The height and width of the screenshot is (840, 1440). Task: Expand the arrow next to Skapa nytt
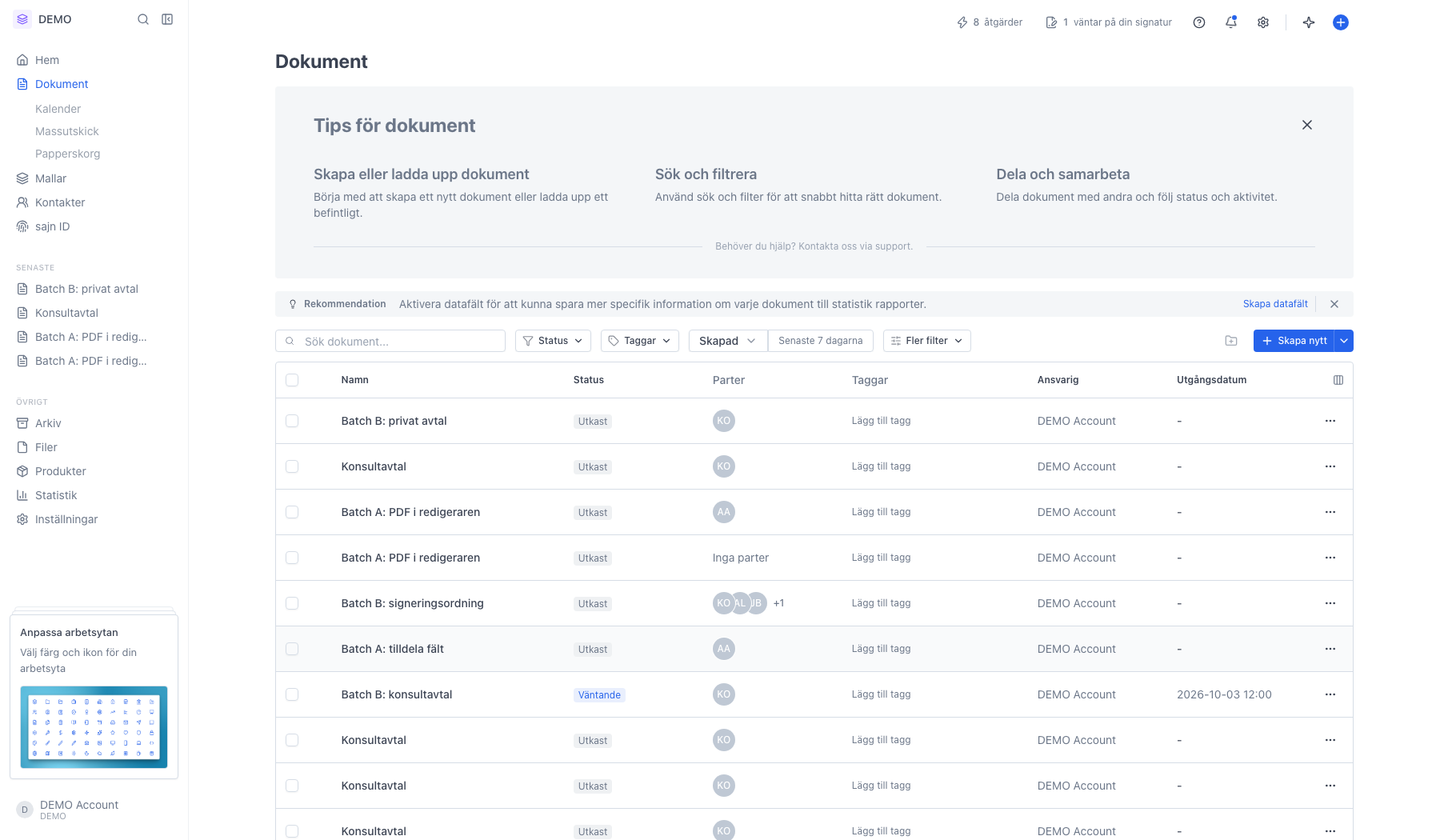tap(1344, 341)
